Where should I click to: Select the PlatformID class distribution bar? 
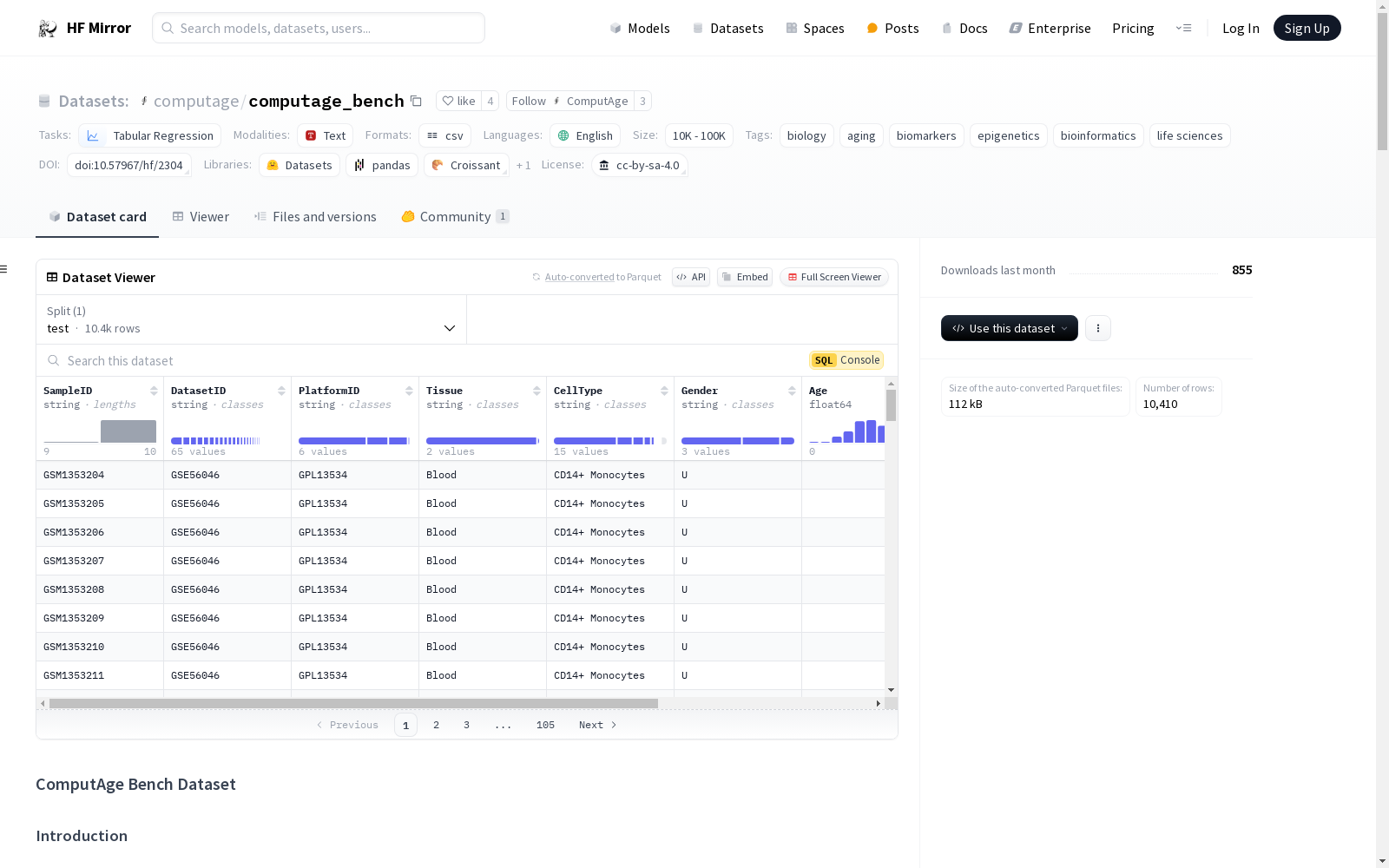click(354, 441)
